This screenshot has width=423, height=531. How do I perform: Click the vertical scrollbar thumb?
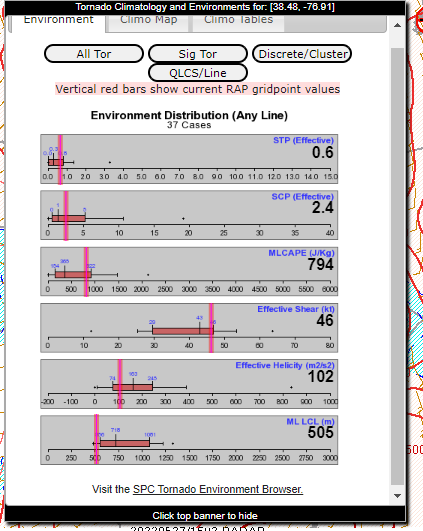tap(397, 266)
